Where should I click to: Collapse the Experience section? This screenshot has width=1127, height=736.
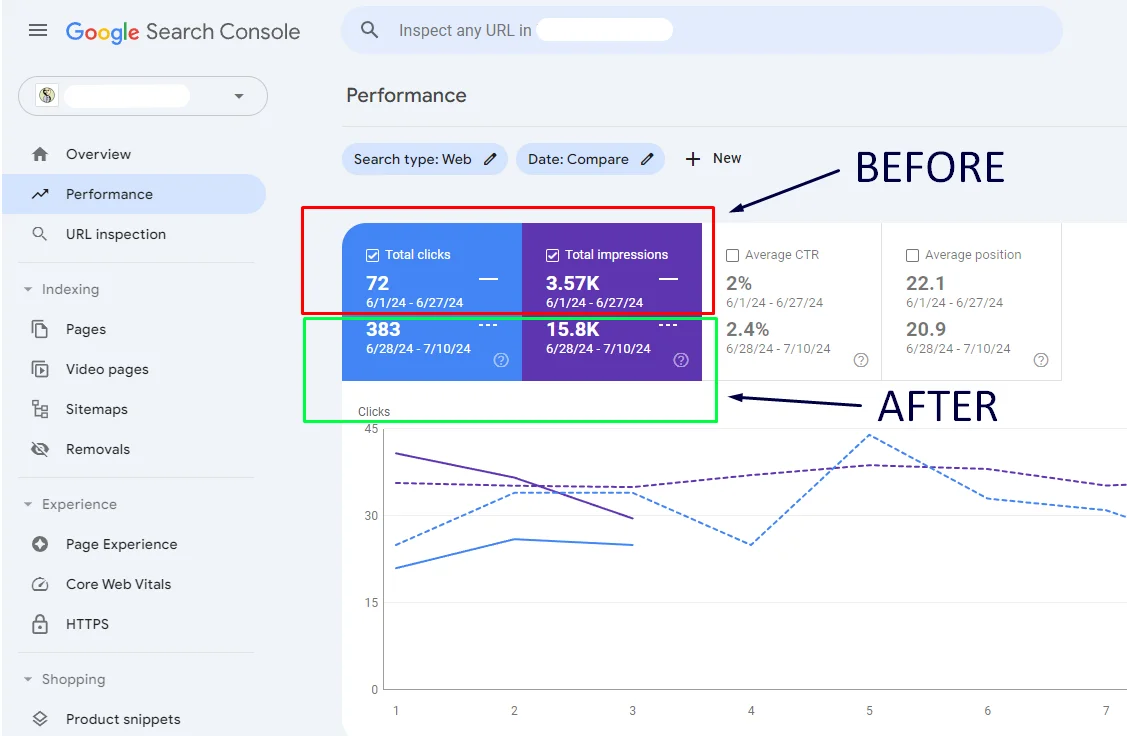pyautogui.click(x=28, y=504)
